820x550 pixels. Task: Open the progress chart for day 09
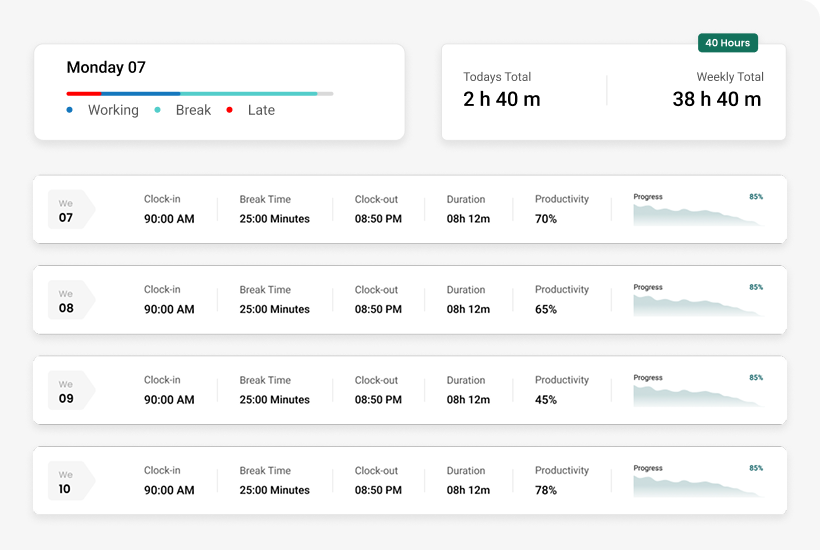[698, 392]
